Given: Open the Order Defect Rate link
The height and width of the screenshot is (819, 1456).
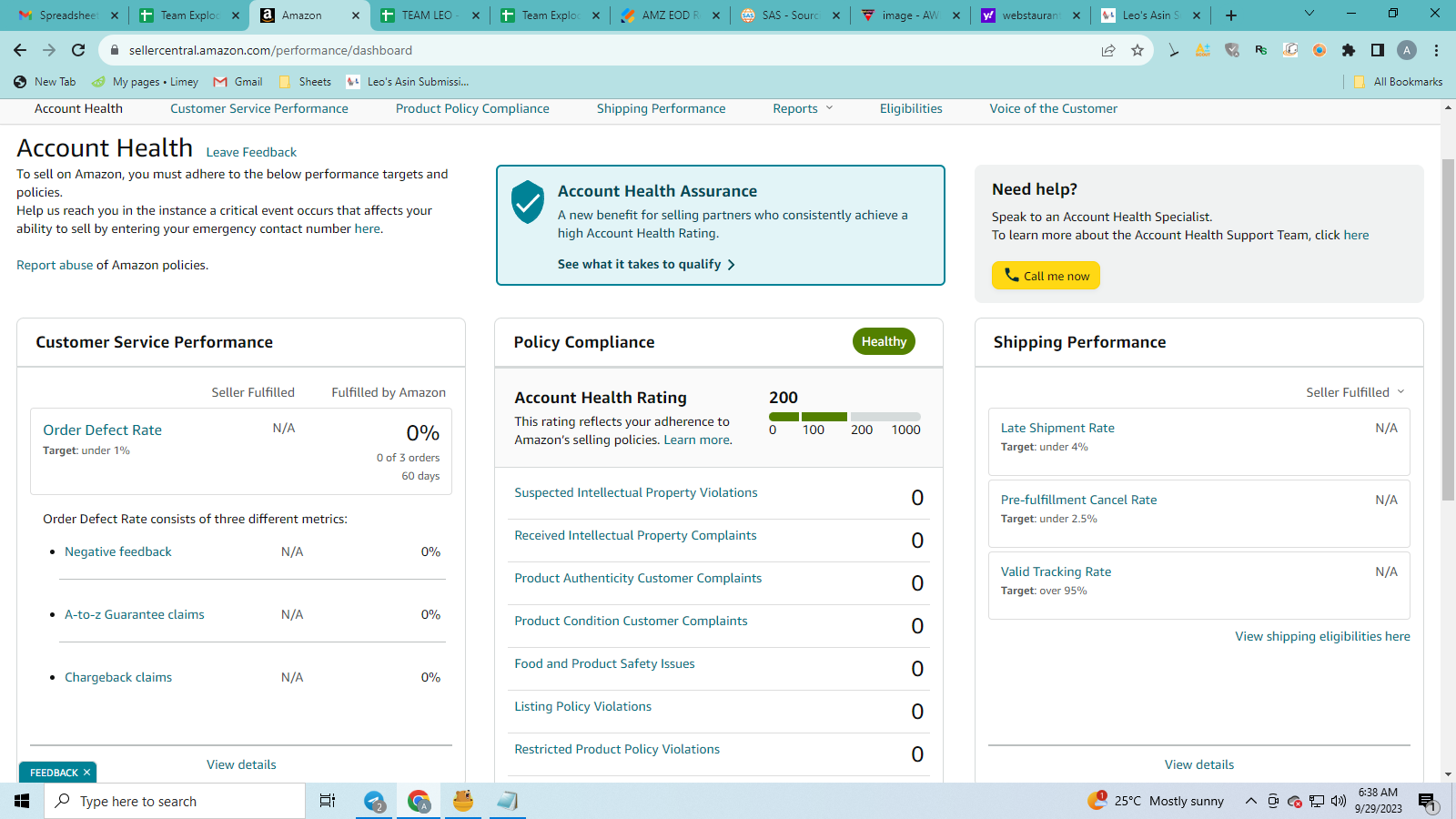Looking at the screenshot, I should [102, 430].
